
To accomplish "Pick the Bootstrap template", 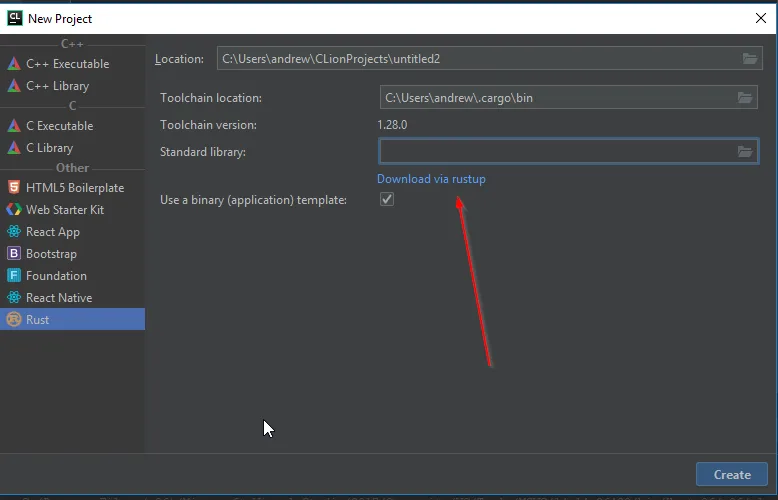I will tap(72, 253).
